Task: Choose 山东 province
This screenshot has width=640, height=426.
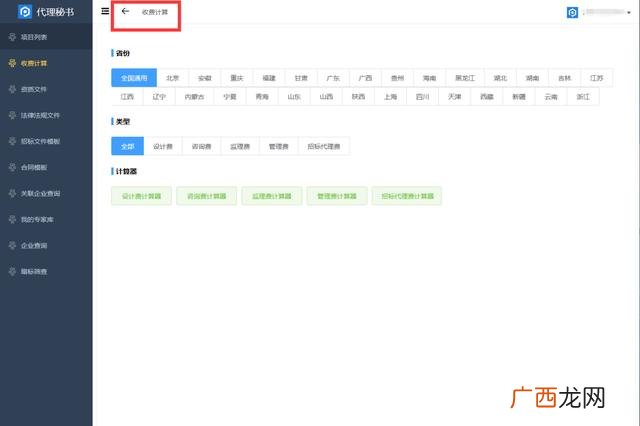Action: [294, 97]
